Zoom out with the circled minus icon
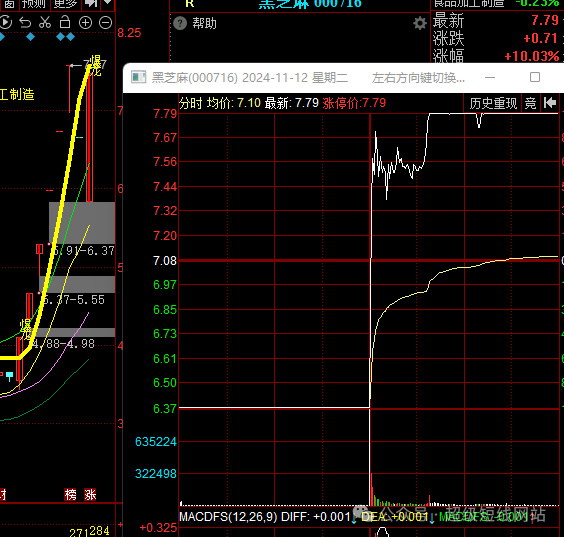 105,23
